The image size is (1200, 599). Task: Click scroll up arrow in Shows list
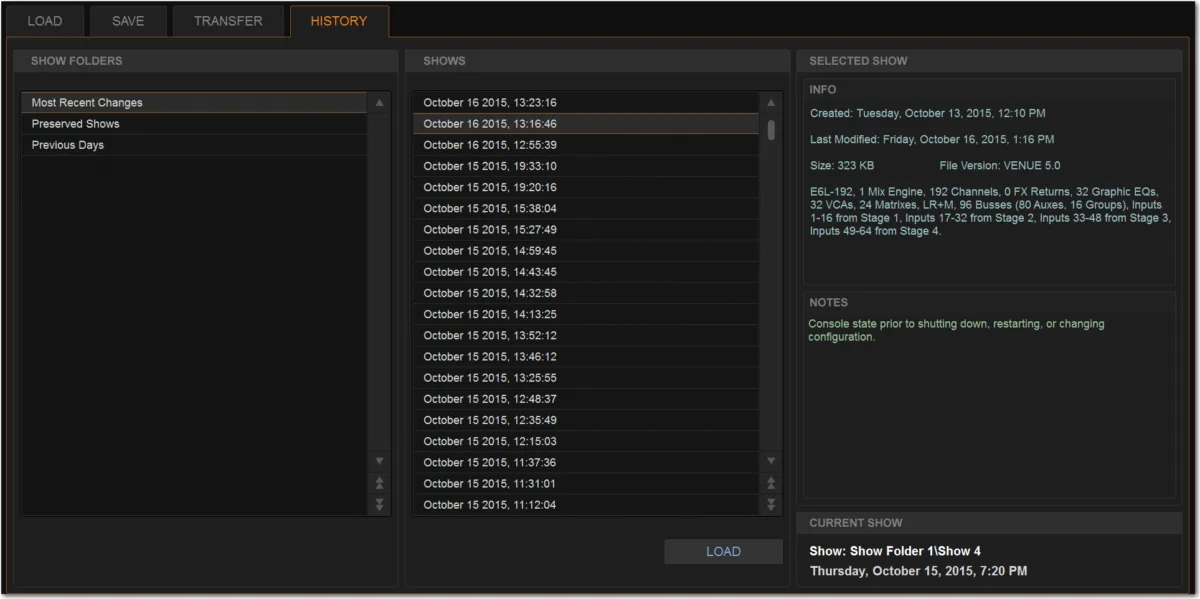(771, 103)
